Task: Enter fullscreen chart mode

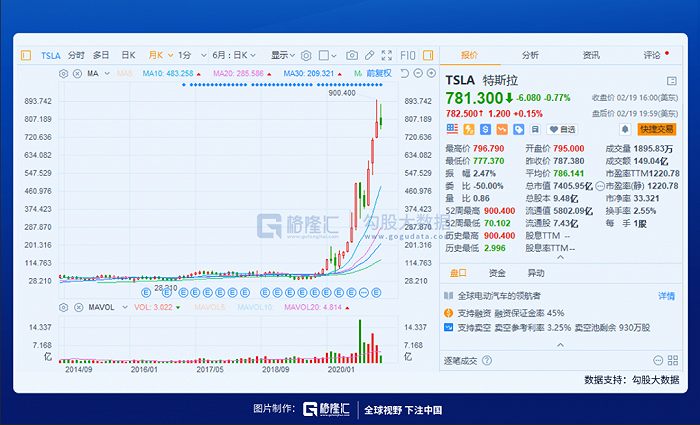Action: [387, 55]
